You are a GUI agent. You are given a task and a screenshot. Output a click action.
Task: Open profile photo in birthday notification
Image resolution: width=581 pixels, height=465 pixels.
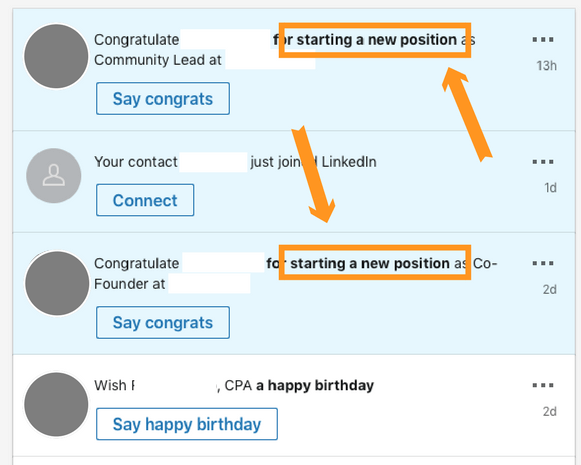point(56,404)
